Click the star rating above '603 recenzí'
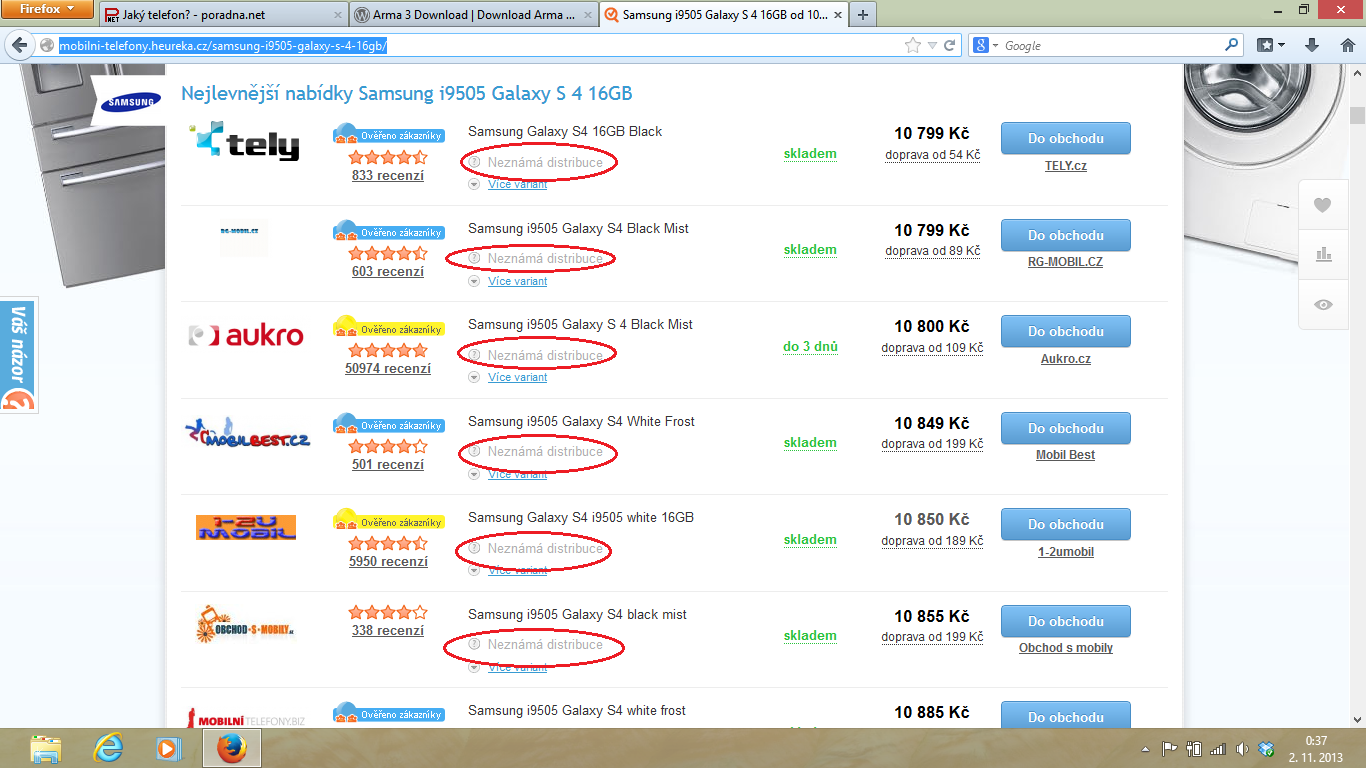 (388, 254)
